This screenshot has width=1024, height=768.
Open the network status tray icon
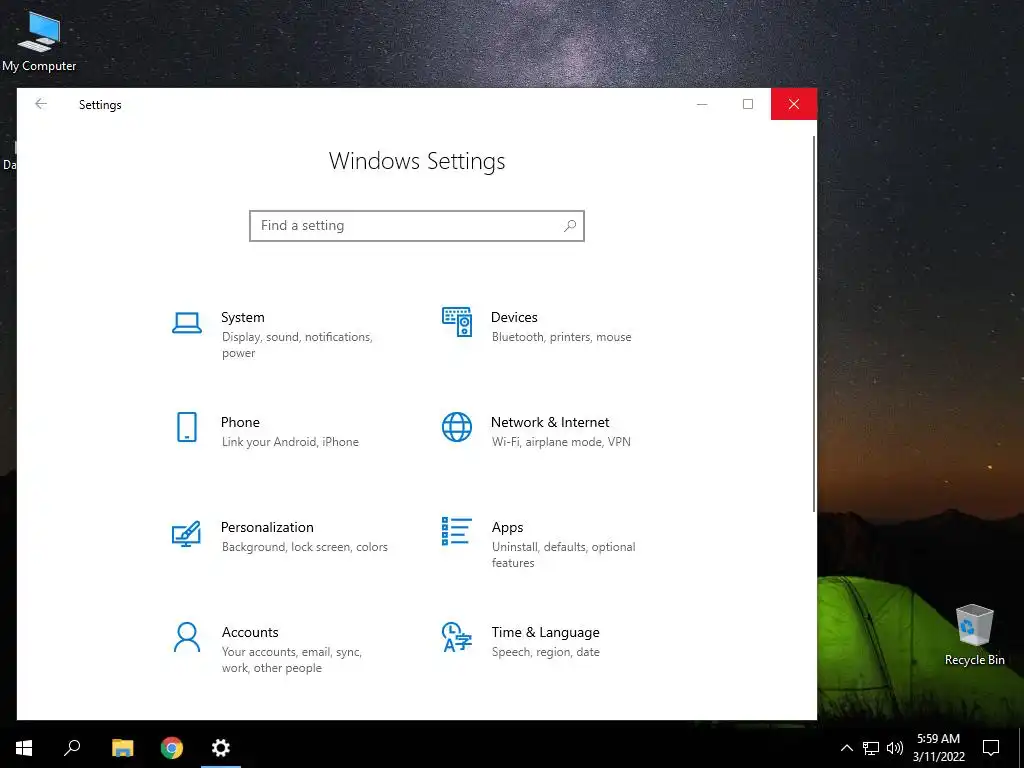[x=871, y=748]
